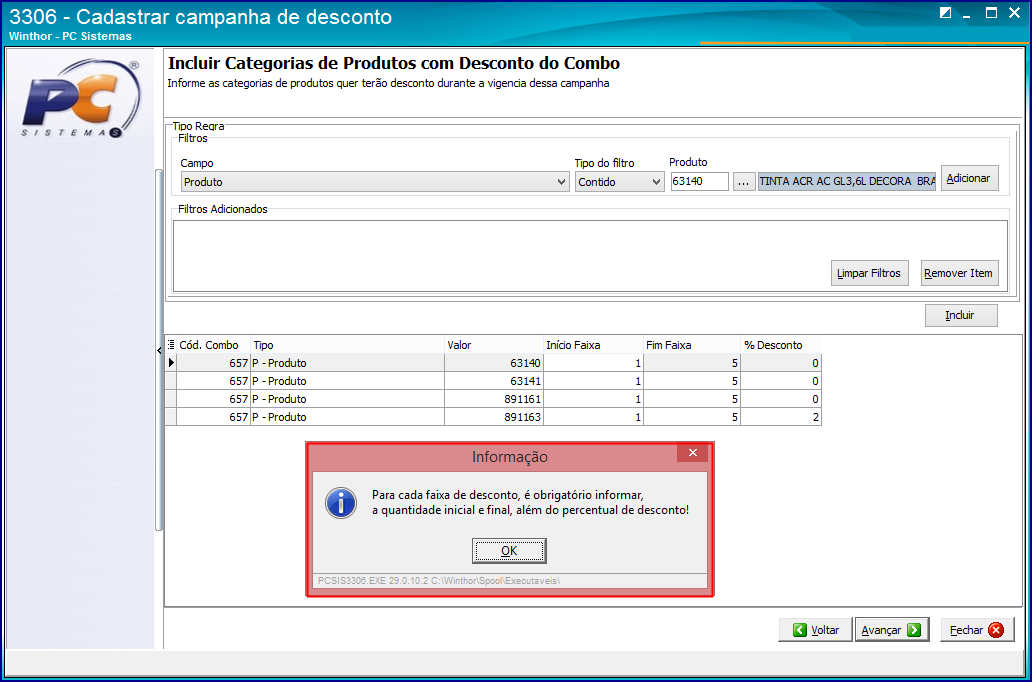Click the Voltar button

[815, 630]
